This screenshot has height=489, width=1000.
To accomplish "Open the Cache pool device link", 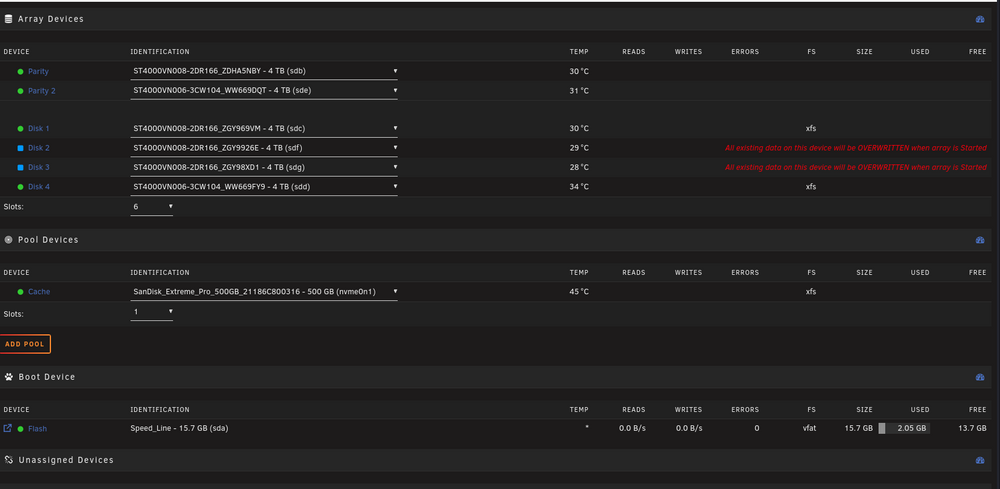I will coord(39,291).
